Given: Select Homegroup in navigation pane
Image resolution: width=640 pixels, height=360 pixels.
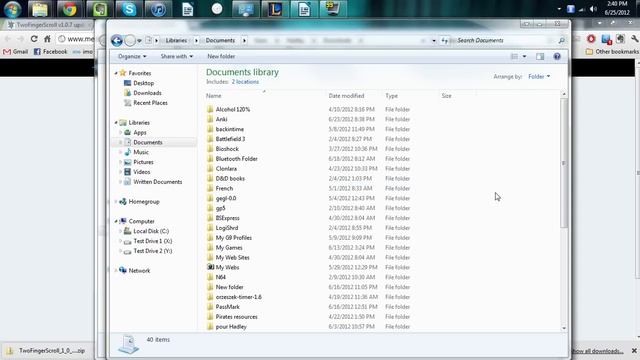Looking at the screenshot, I should click(x=144, y=202).
